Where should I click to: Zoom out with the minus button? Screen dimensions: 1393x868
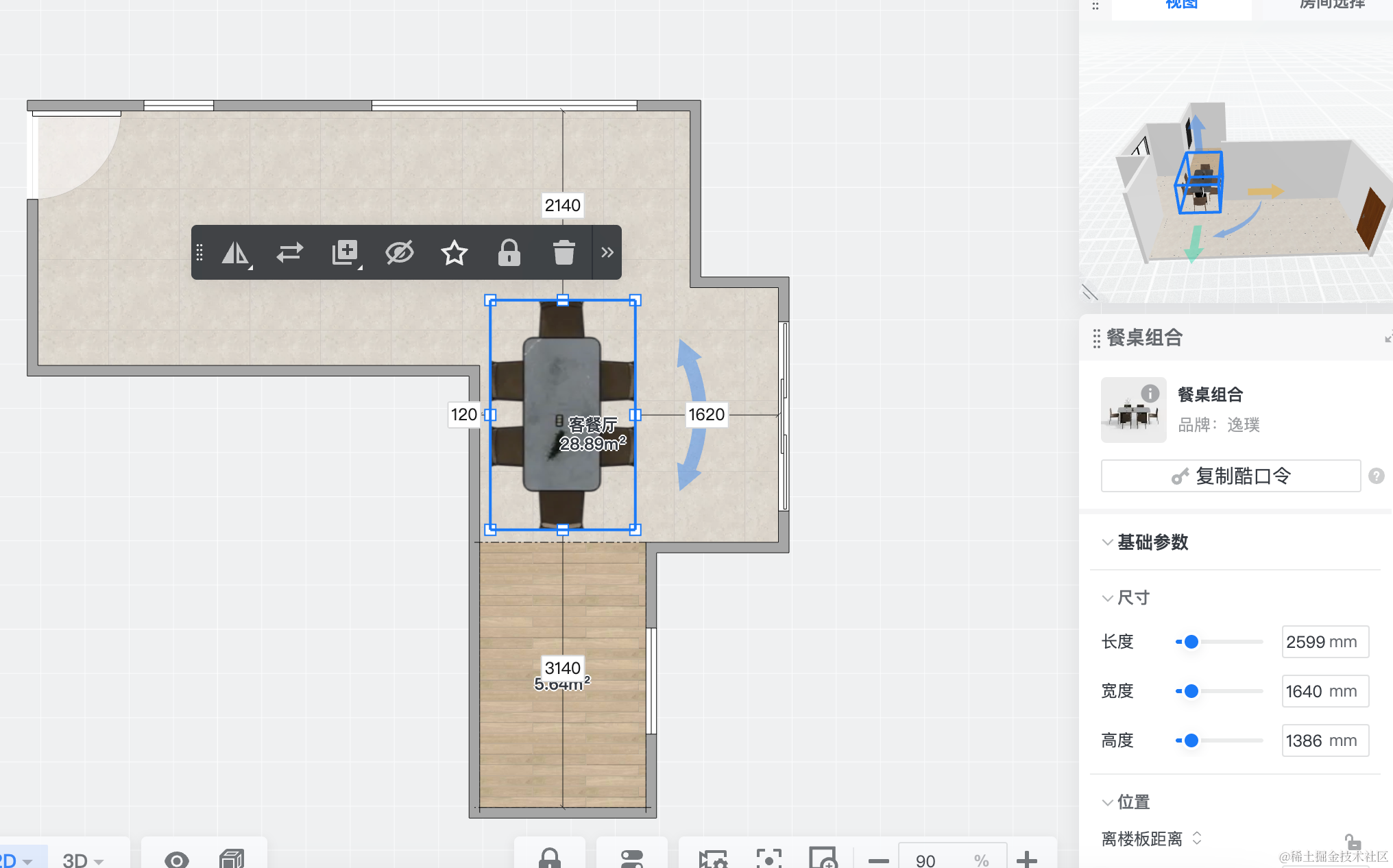click(878, 860)
